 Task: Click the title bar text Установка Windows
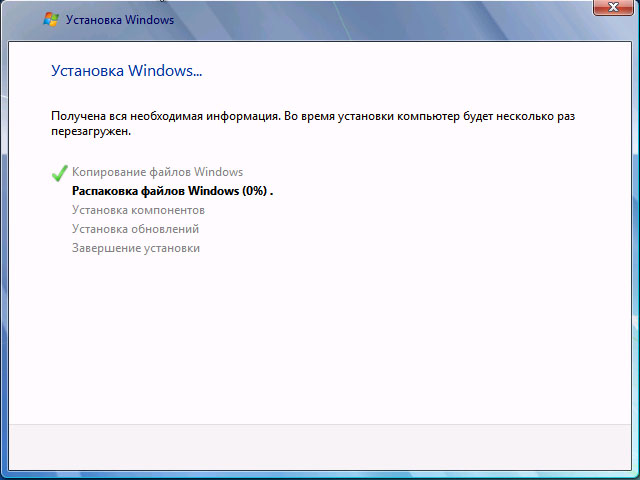coord(120,20)
